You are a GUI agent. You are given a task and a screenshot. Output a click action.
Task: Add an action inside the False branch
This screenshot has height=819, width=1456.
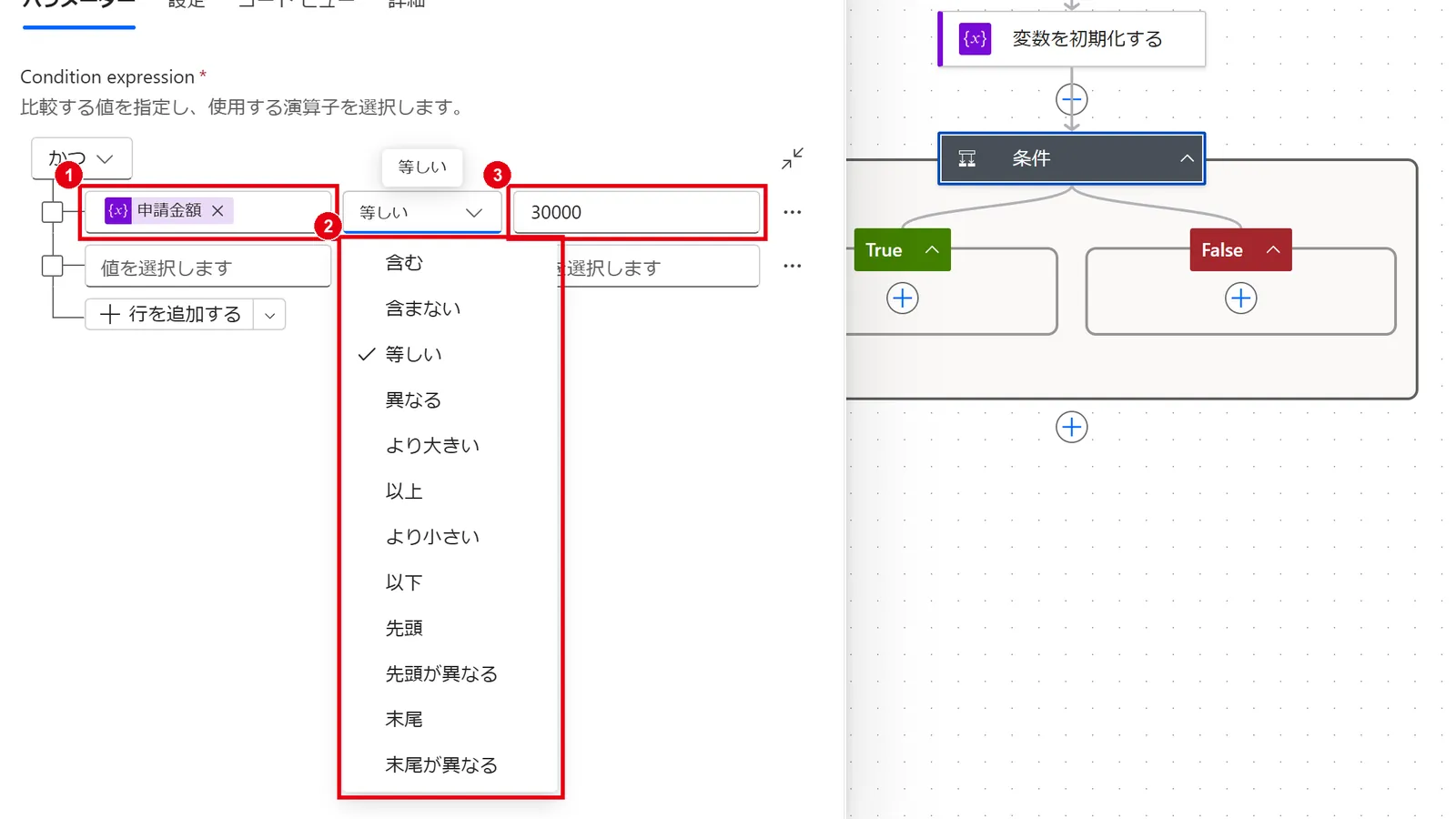1241,298
